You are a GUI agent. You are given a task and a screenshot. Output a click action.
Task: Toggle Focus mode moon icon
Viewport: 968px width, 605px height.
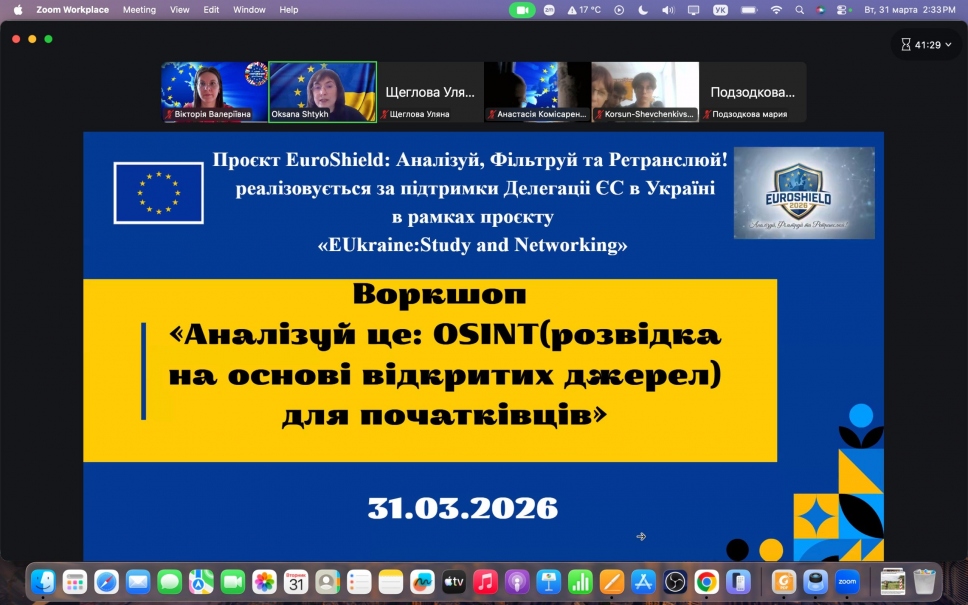pyautogui.click(x=642, y=10)
